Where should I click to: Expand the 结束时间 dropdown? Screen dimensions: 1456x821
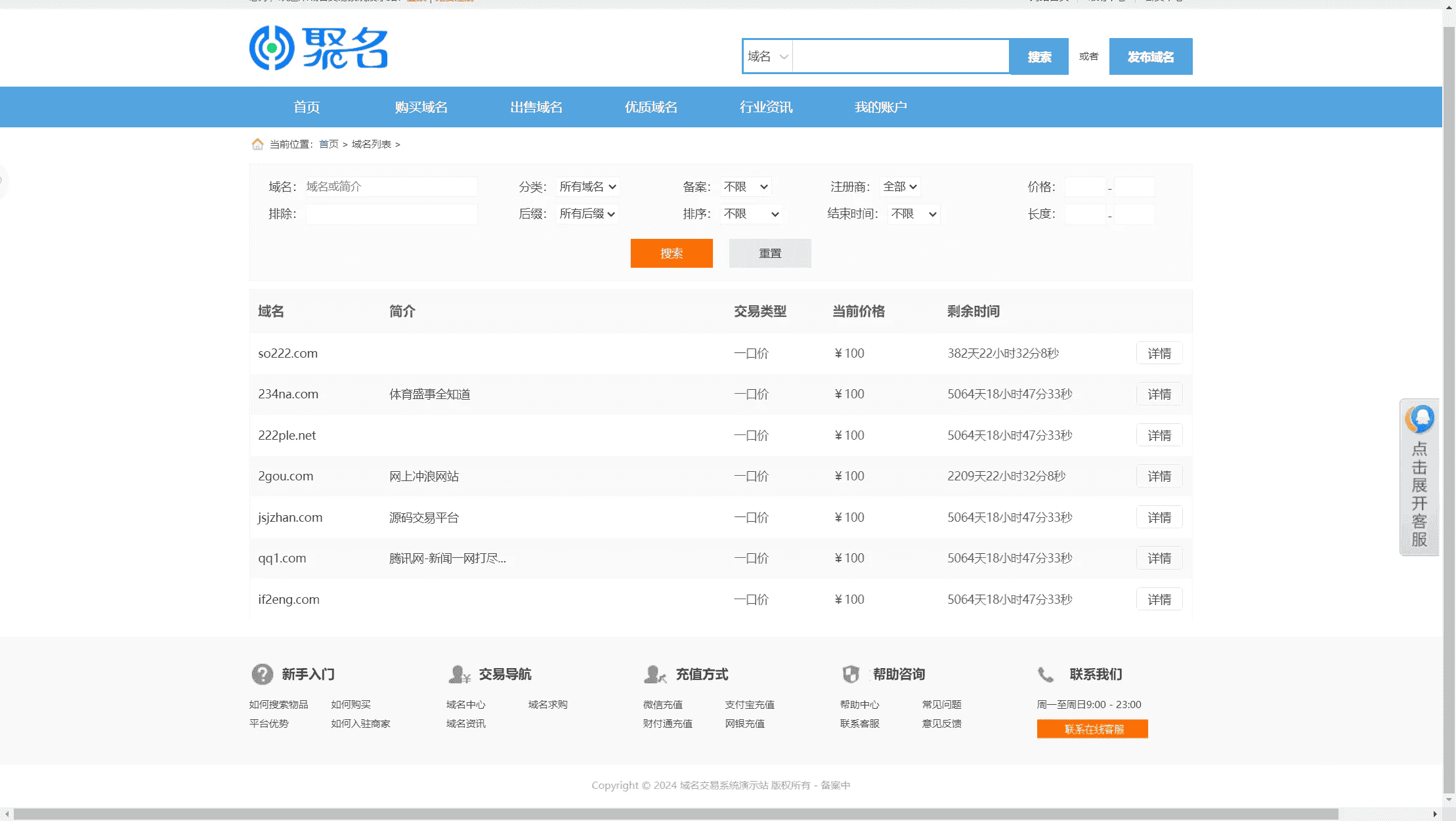pyautogui.click(x=913, y=214)
